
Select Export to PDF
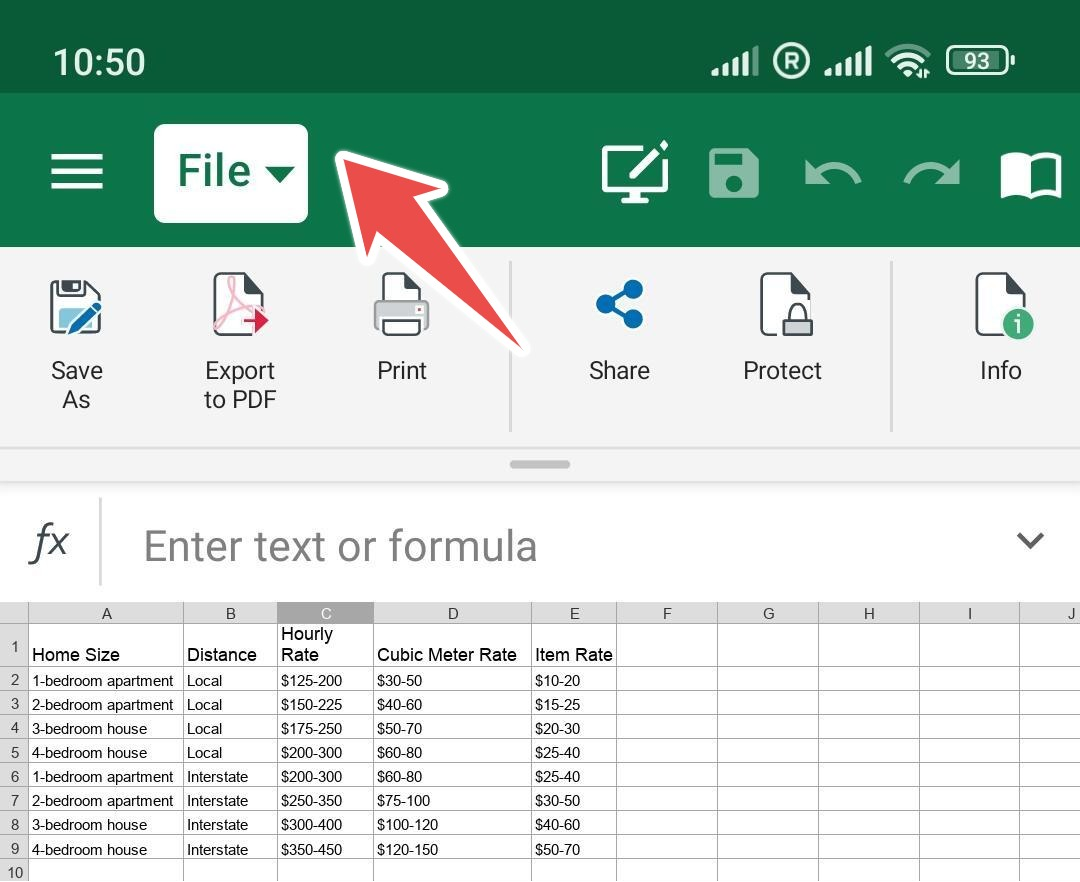pos(240,342)
